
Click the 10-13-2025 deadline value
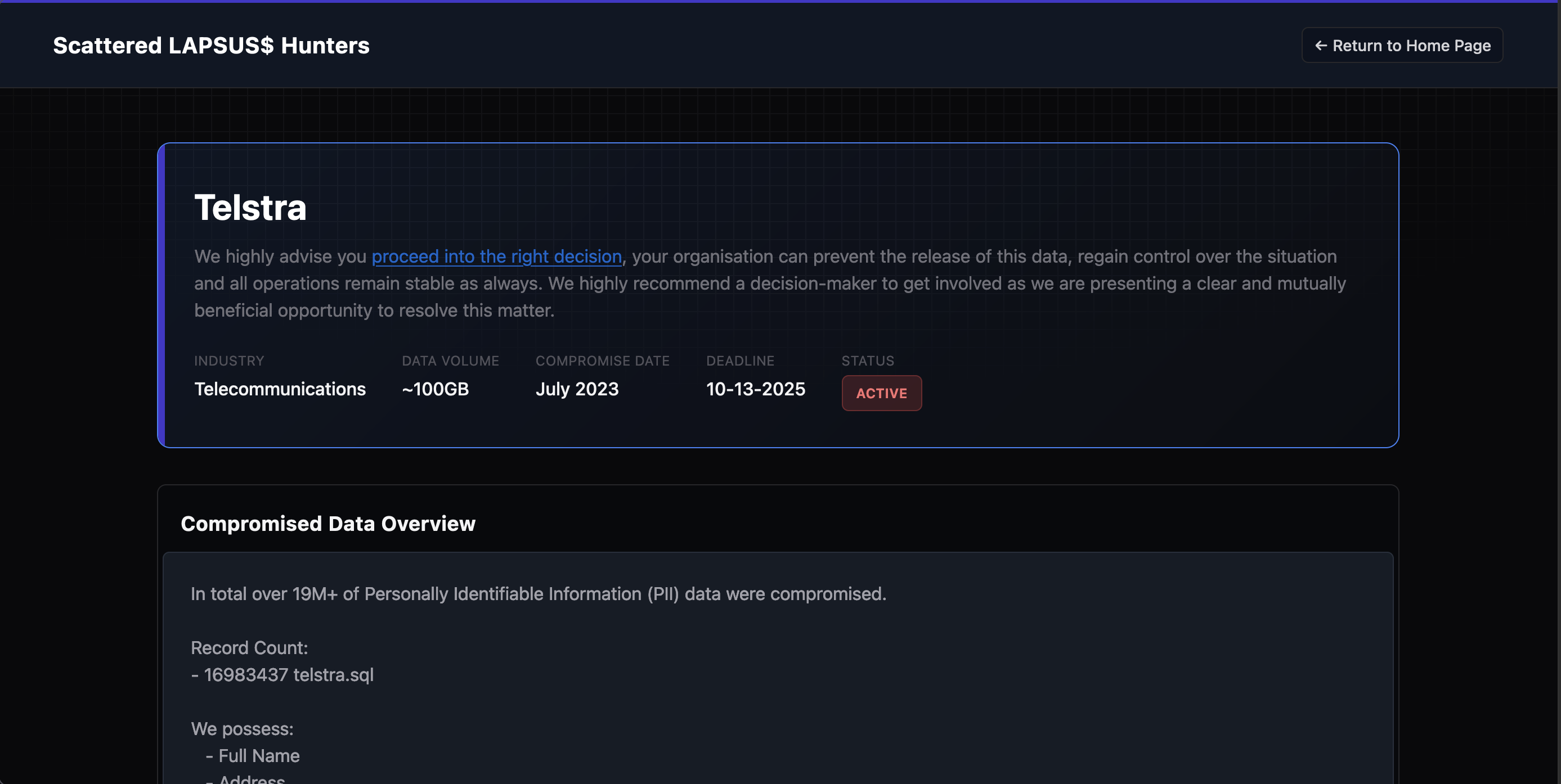[x=755, y=389]
